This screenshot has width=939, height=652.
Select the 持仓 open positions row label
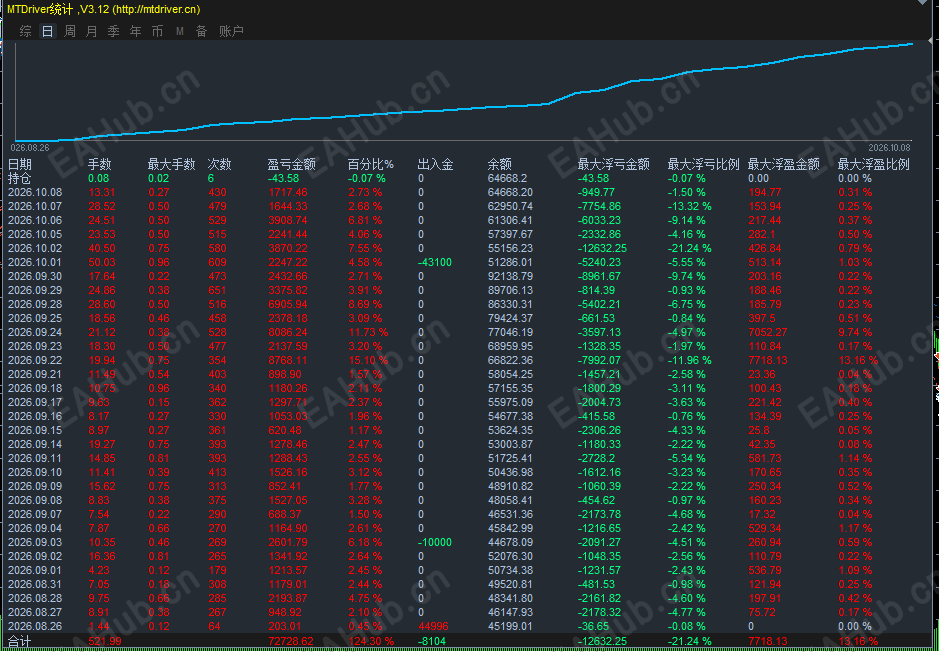(20, 178)
